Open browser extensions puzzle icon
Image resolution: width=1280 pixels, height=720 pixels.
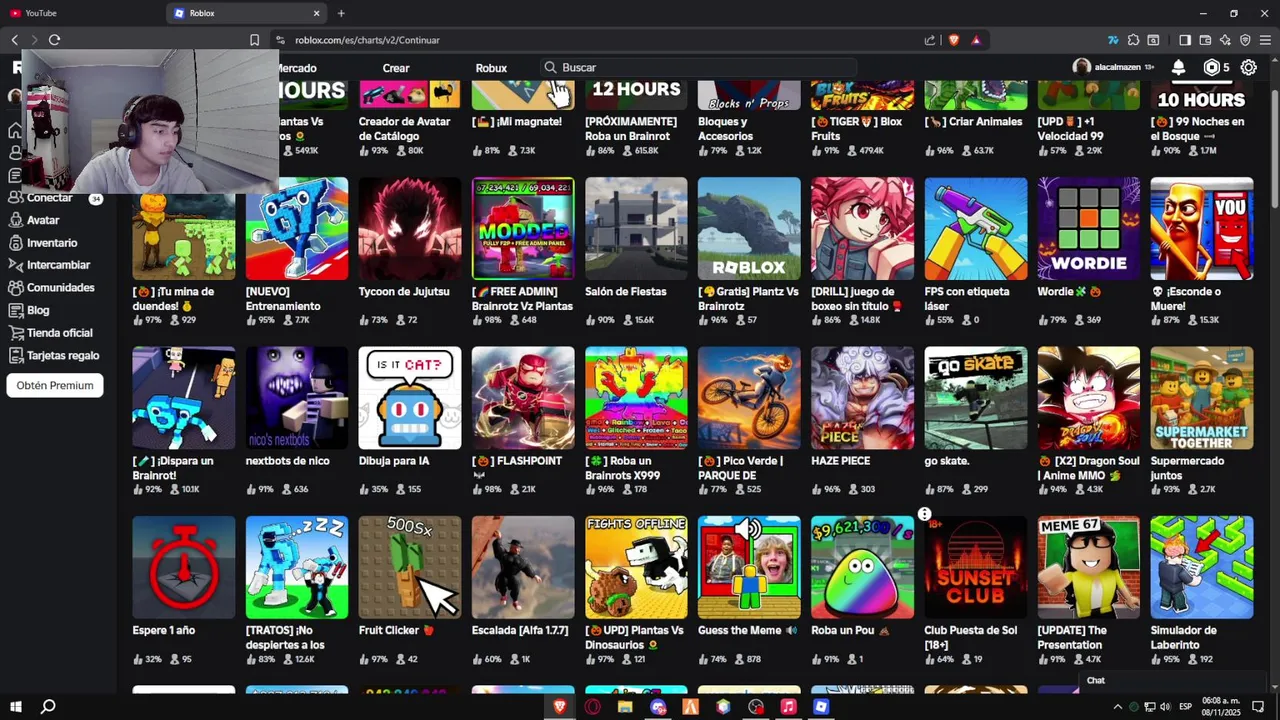point(1133,40)
